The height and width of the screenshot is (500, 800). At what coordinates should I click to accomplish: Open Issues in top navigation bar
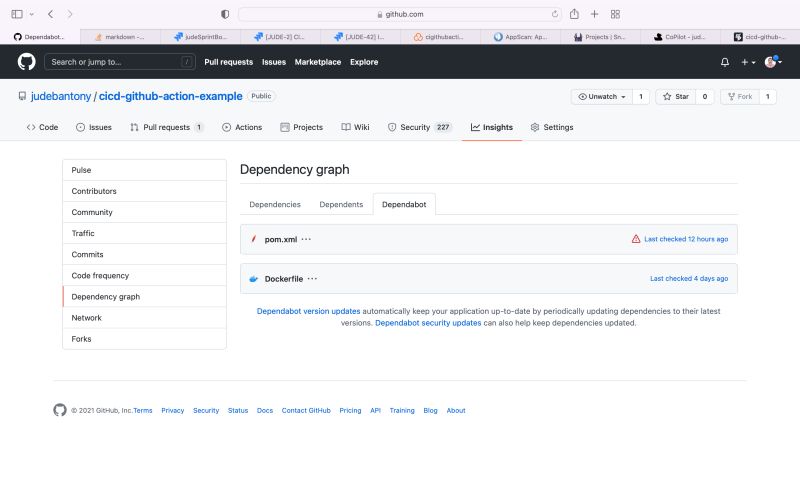point(274,62)
